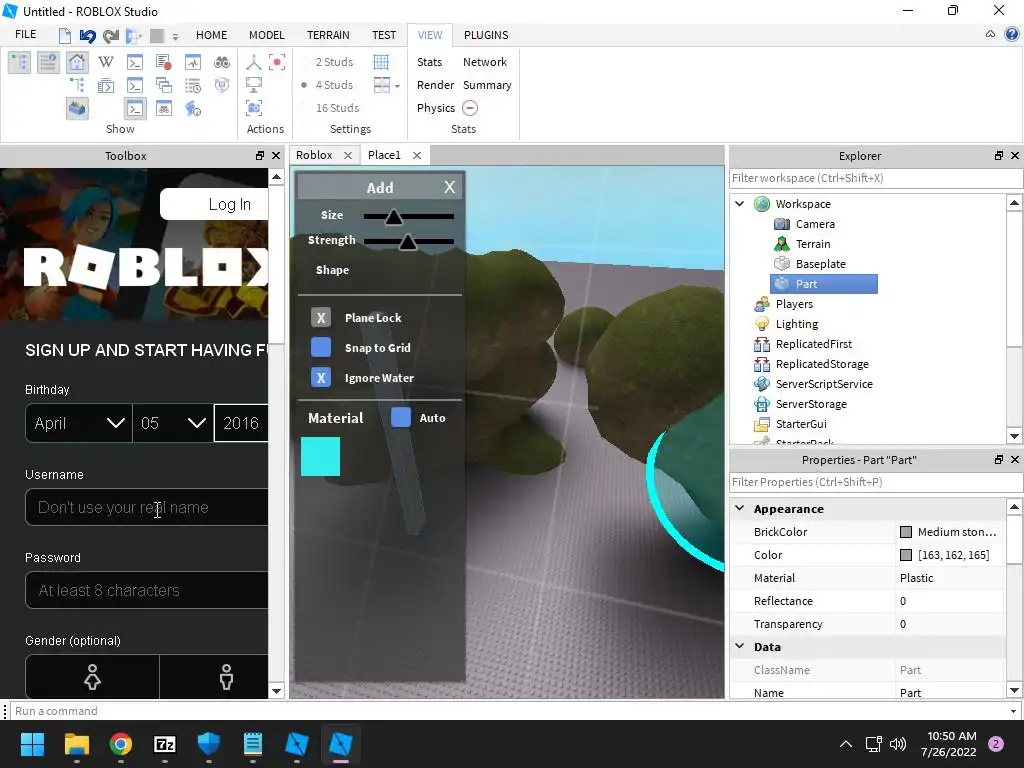Viewport: 1024px width, 768px height.
Task: Click the Physics stats button
Action: pyautogui.click(x=436, y=108)
